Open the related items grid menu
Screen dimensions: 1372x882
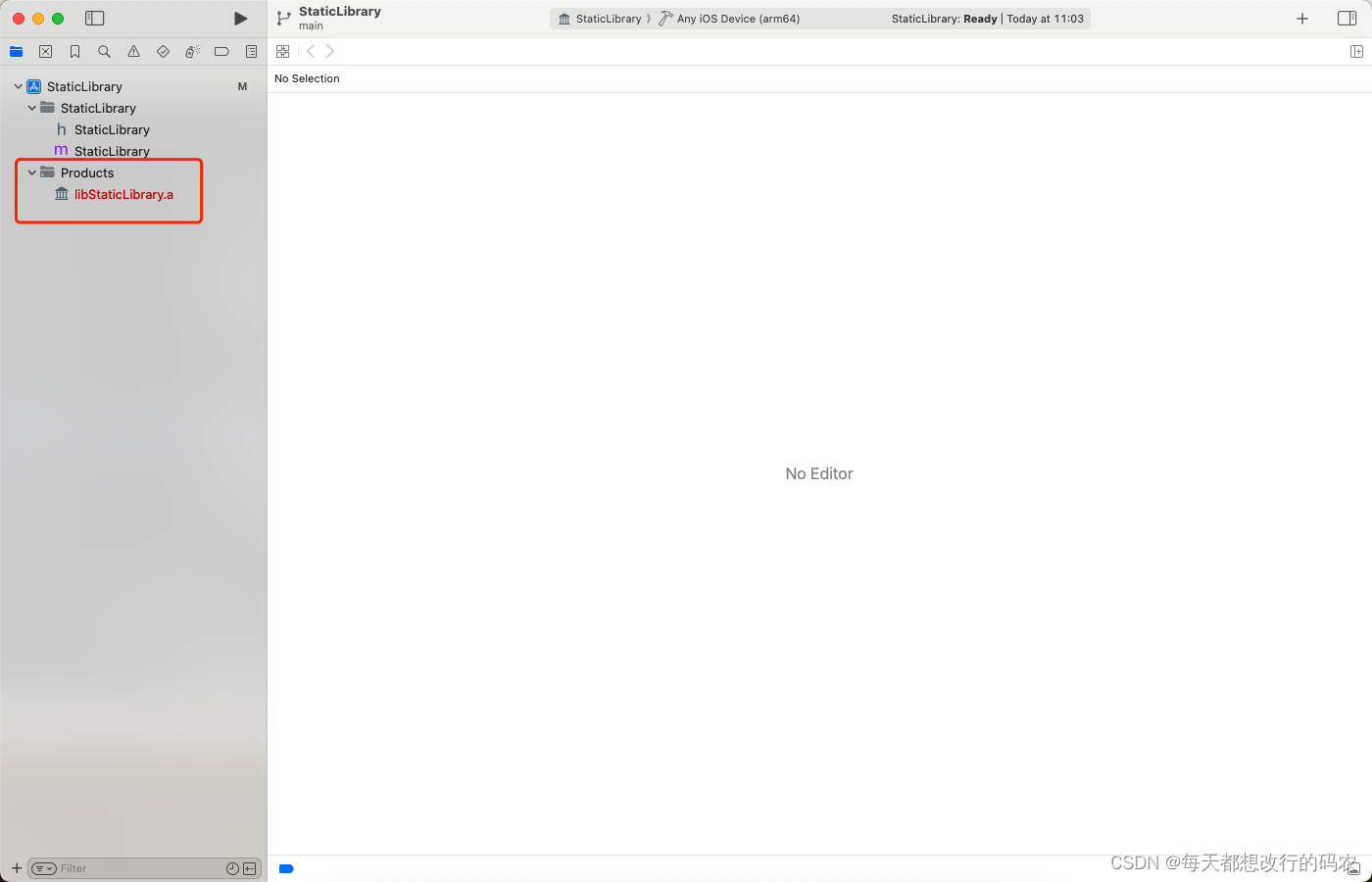[x=282, y=52]
